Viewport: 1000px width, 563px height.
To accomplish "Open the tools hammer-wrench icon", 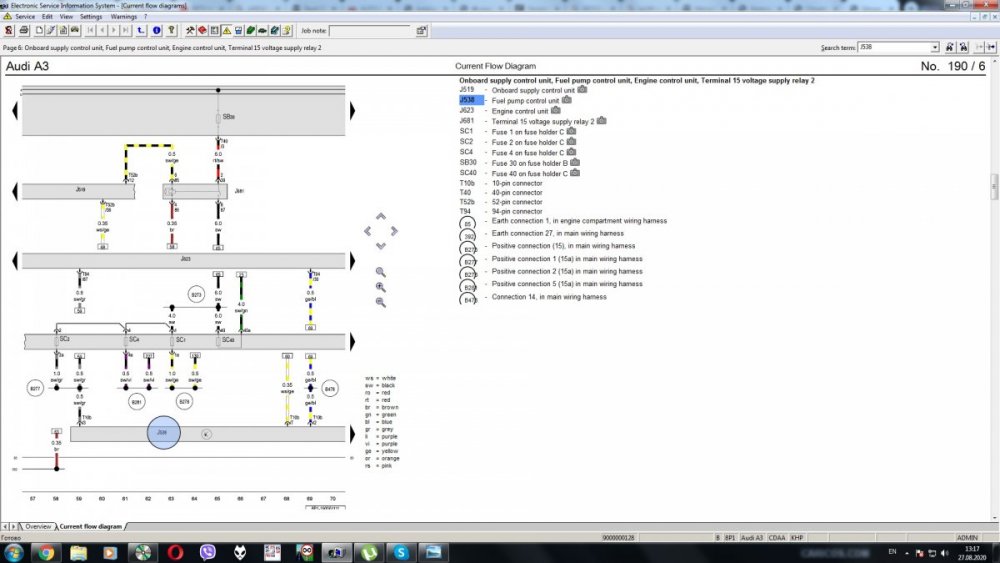I will pos(190,30).
